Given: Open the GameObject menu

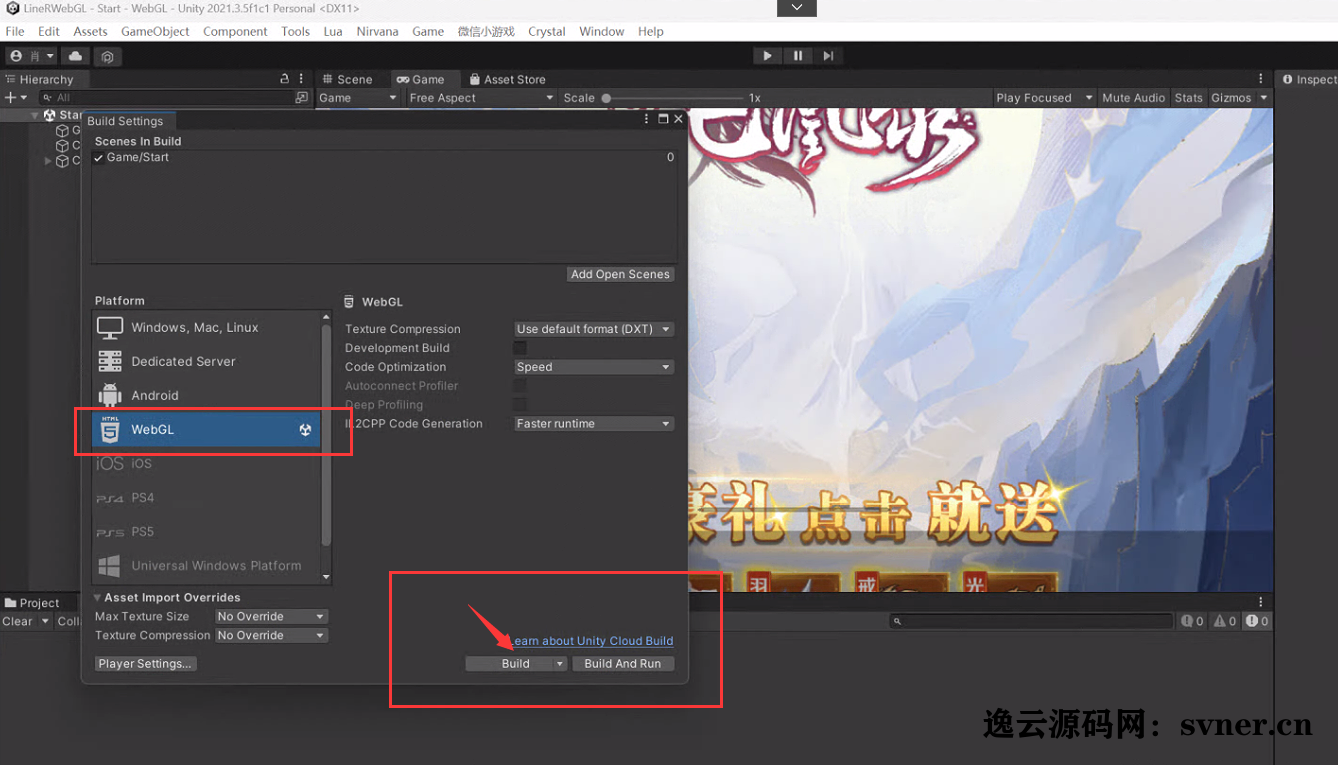Looking at the screenshot, I should [x=155, y=31].
